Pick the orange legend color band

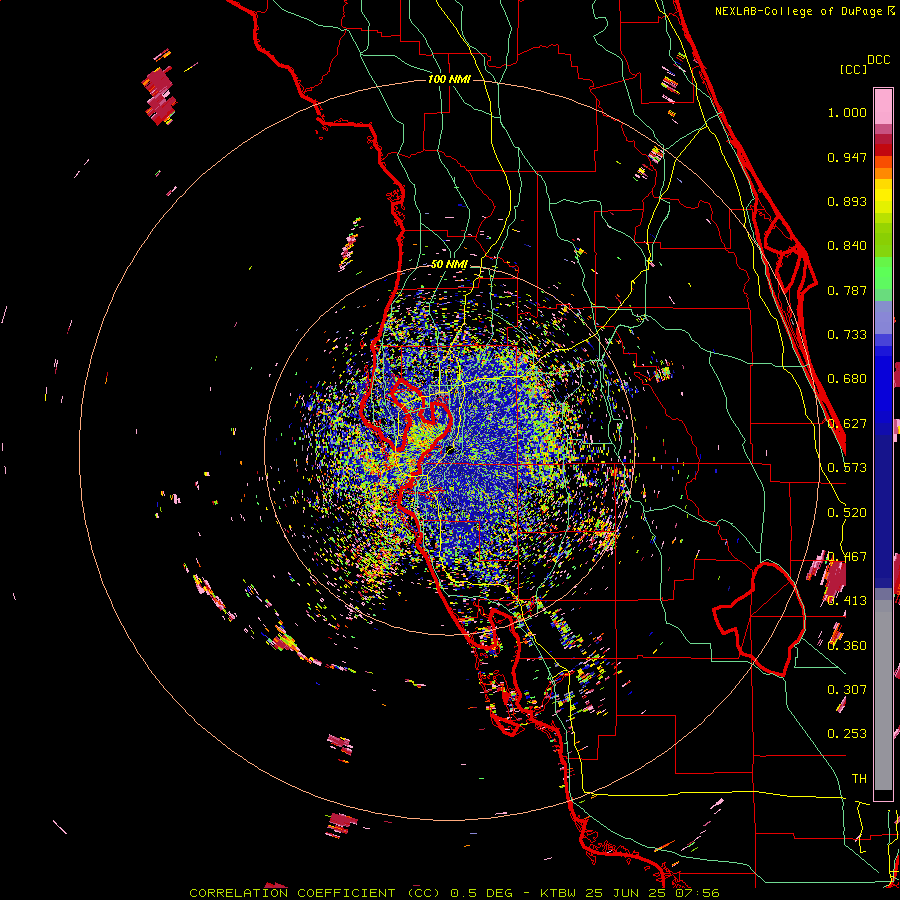click(883, 173)
